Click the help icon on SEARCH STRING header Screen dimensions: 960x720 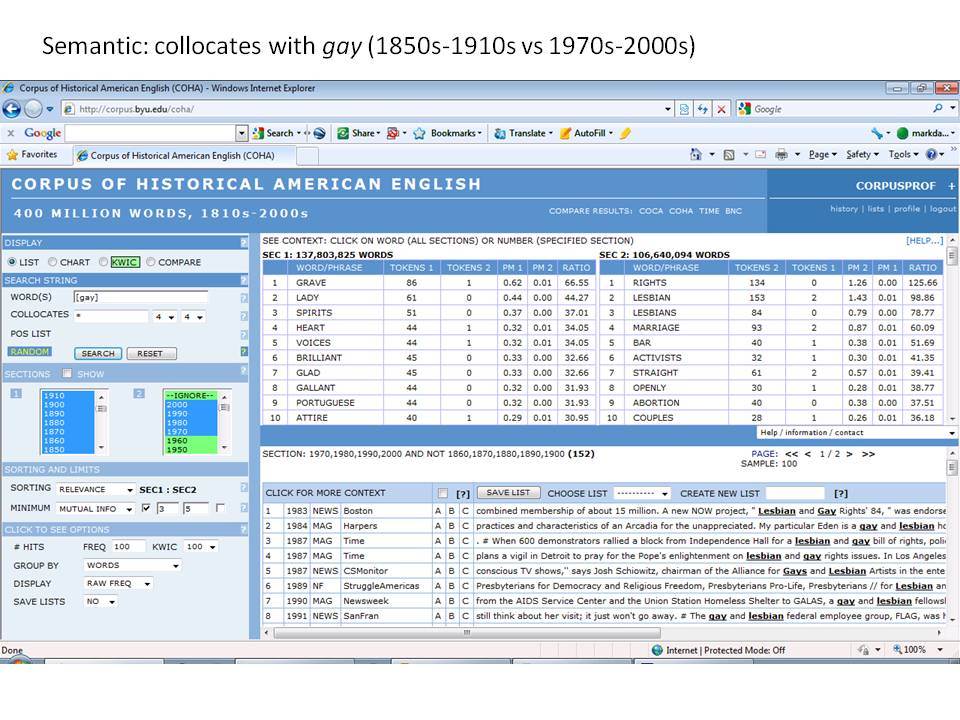(244, 280)
